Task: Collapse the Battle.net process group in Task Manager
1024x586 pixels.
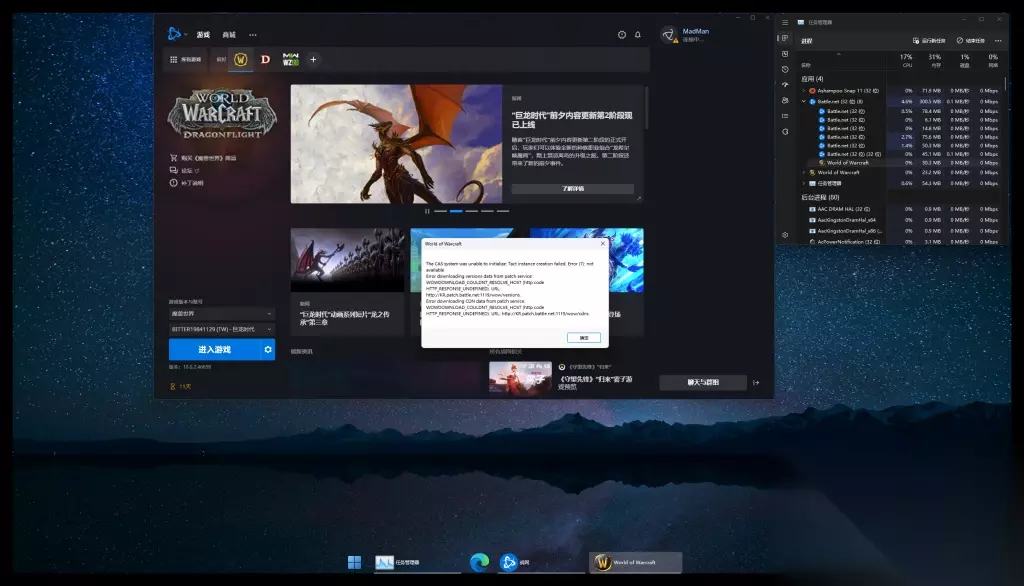Action: click(x=803, y=101)
